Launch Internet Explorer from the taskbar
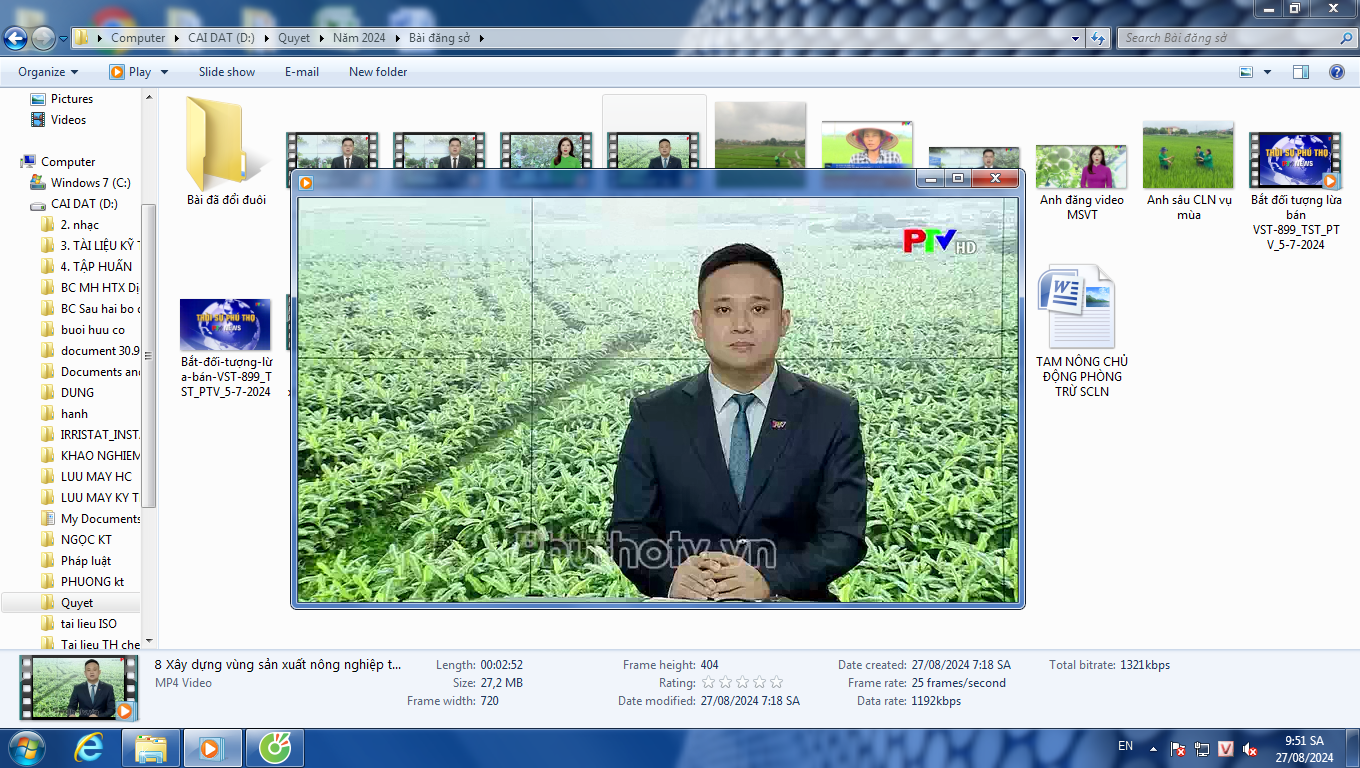1360x768 pixels. coord(89,748)
